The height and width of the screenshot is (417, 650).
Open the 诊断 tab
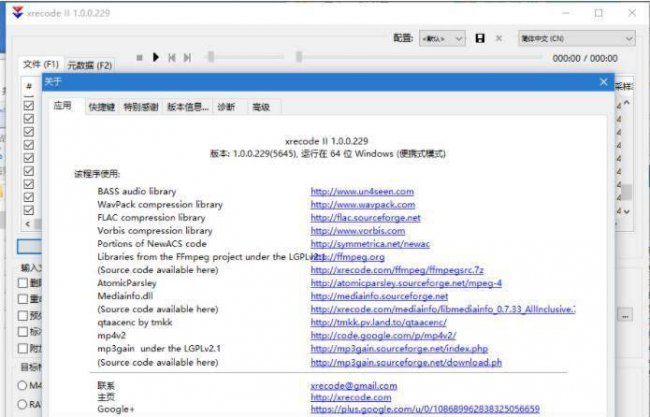point(226,107)
